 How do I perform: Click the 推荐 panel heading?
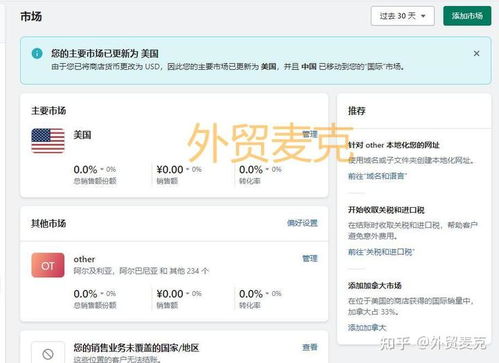click(357, 111)
